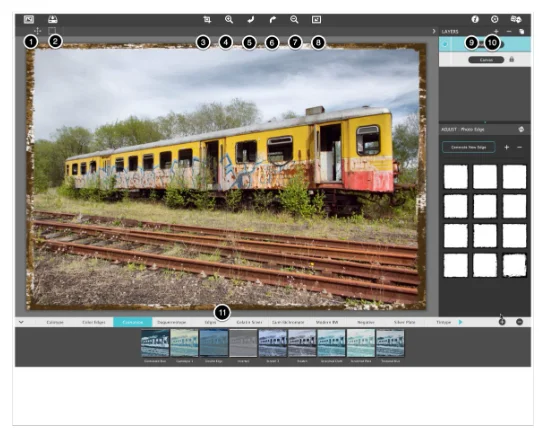The height and width of the screenshot is (431, 539).
Task: Apply the Cyanotype 1 preset thumbnail
Action: (x=184, y=343)
